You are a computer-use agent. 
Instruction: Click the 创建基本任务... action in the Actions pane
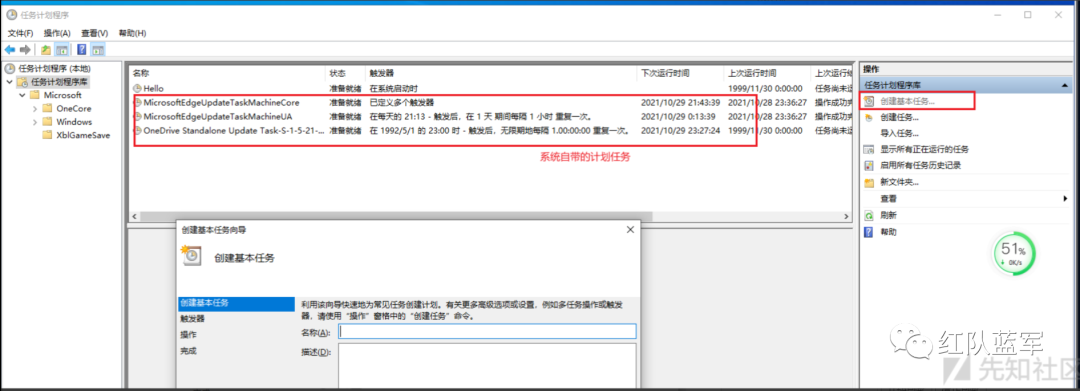click(x=908, y=101)
